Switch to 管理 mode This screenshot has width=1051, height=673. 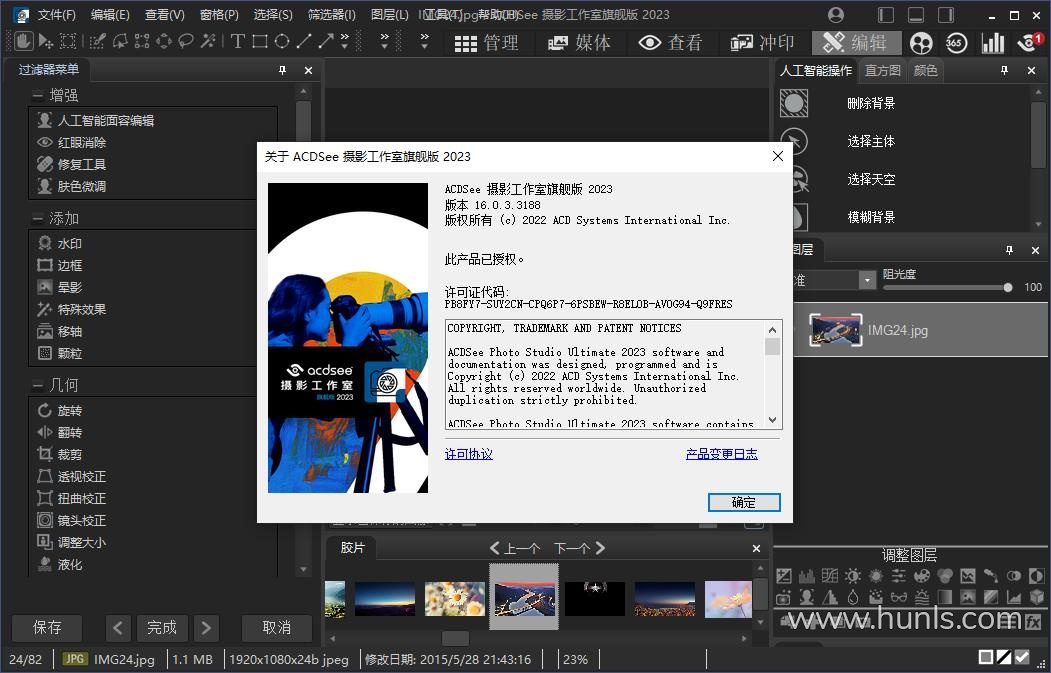[x=487, y=43]
